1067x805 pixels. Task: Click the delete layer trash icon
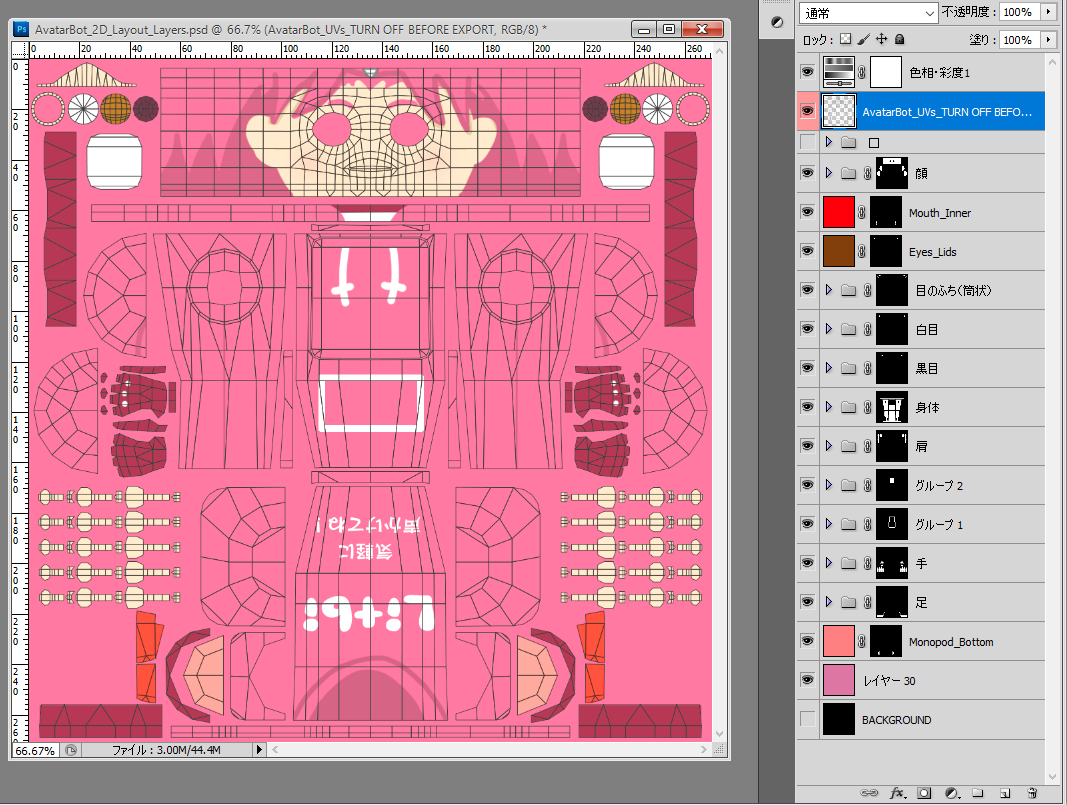click(x=1032, y=793)
